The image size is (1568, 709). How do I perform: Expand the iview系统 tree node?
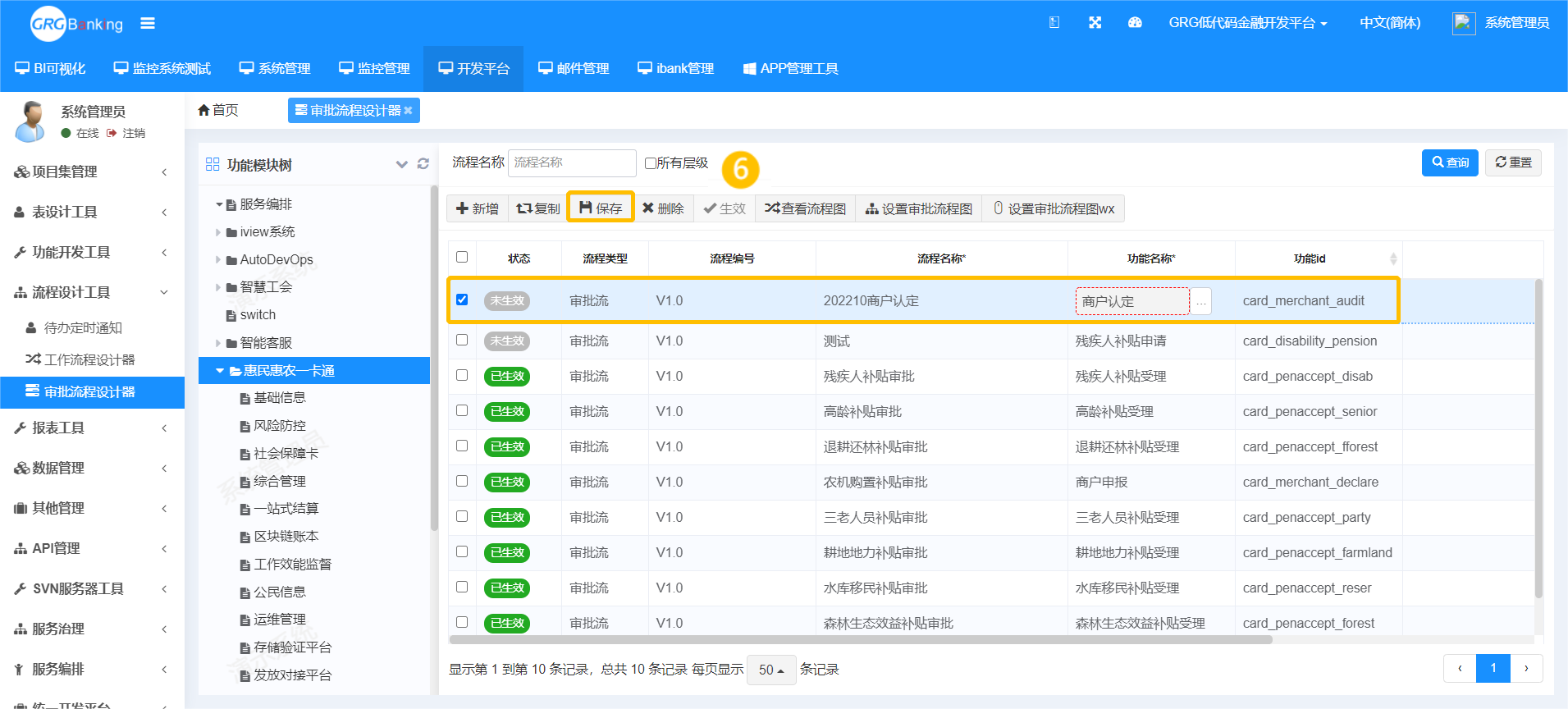tap(218, 232)
